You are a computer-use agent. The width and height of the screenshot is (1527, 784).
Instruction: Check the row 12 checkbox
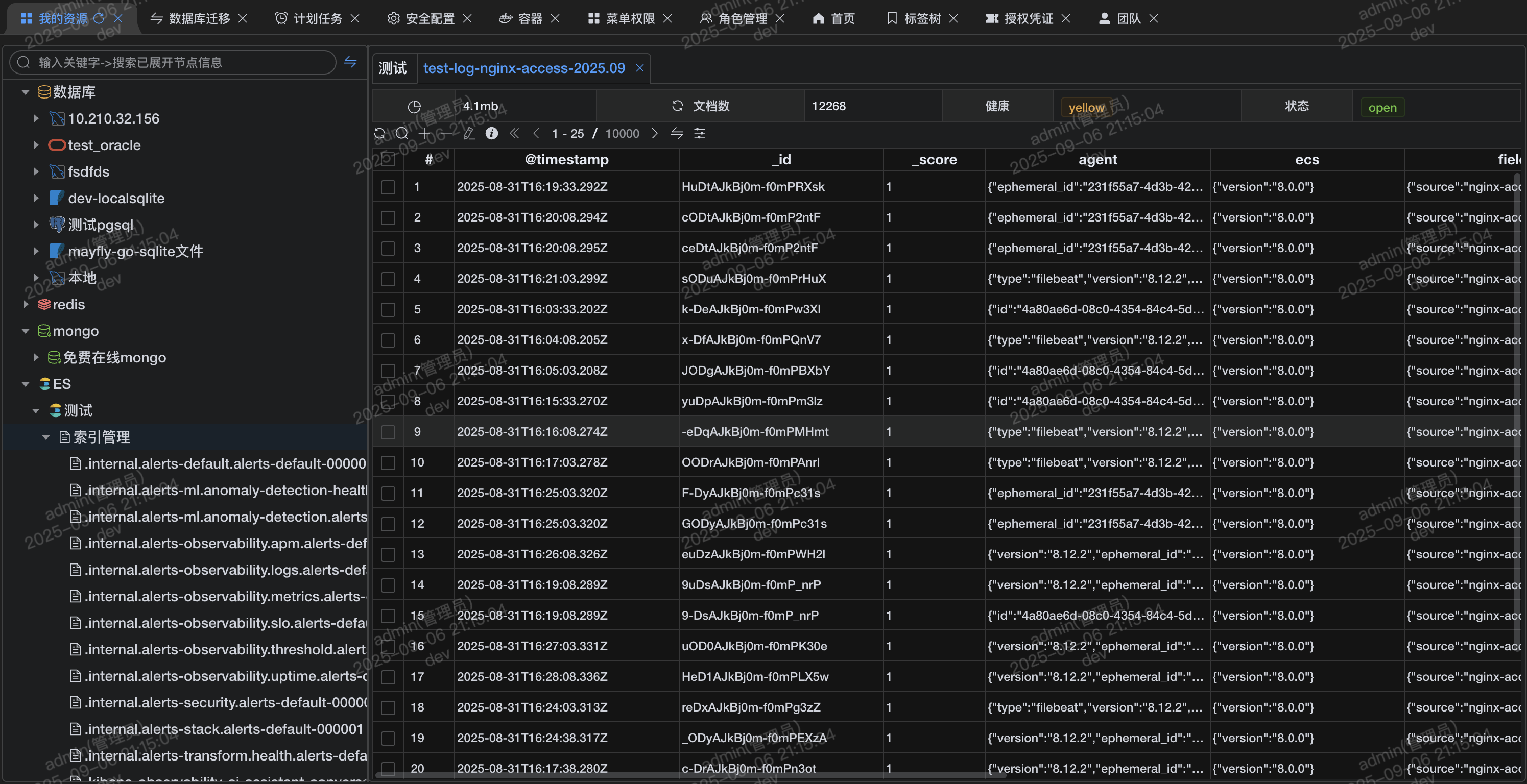click(388, 524)
